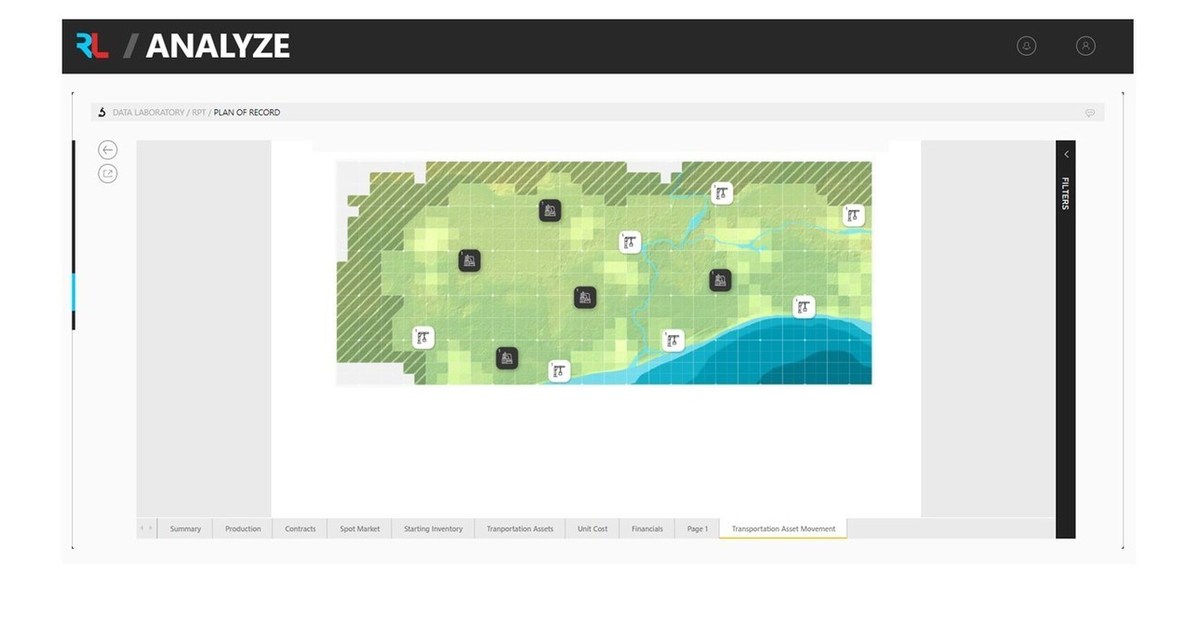
Task: Switch to the Production tab
Action: [x=242, y=528]
